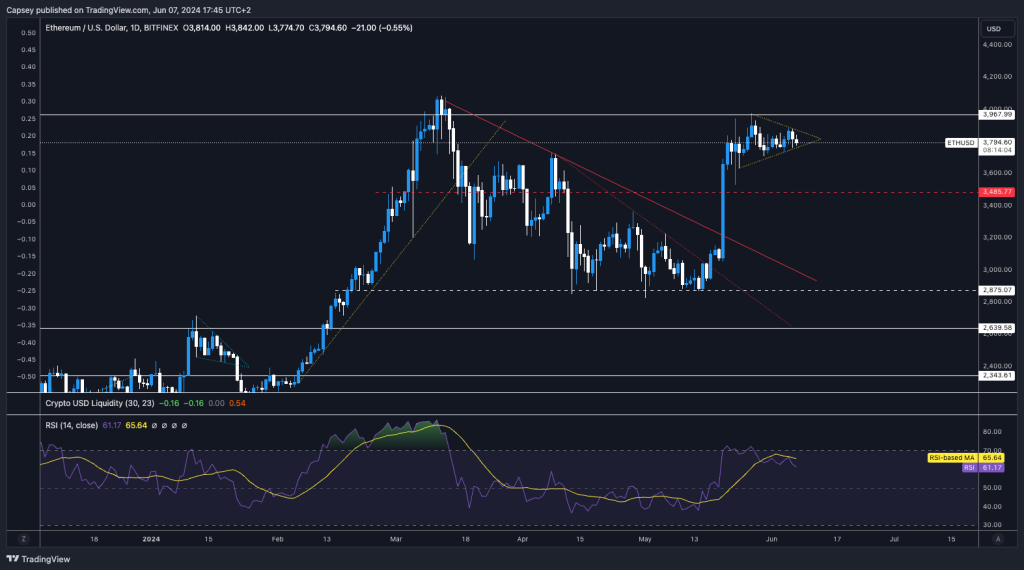Select the yellow RSI-based MA axis label
The height and width of the screenshot is (570, 1024).
[x=952, y=458]
